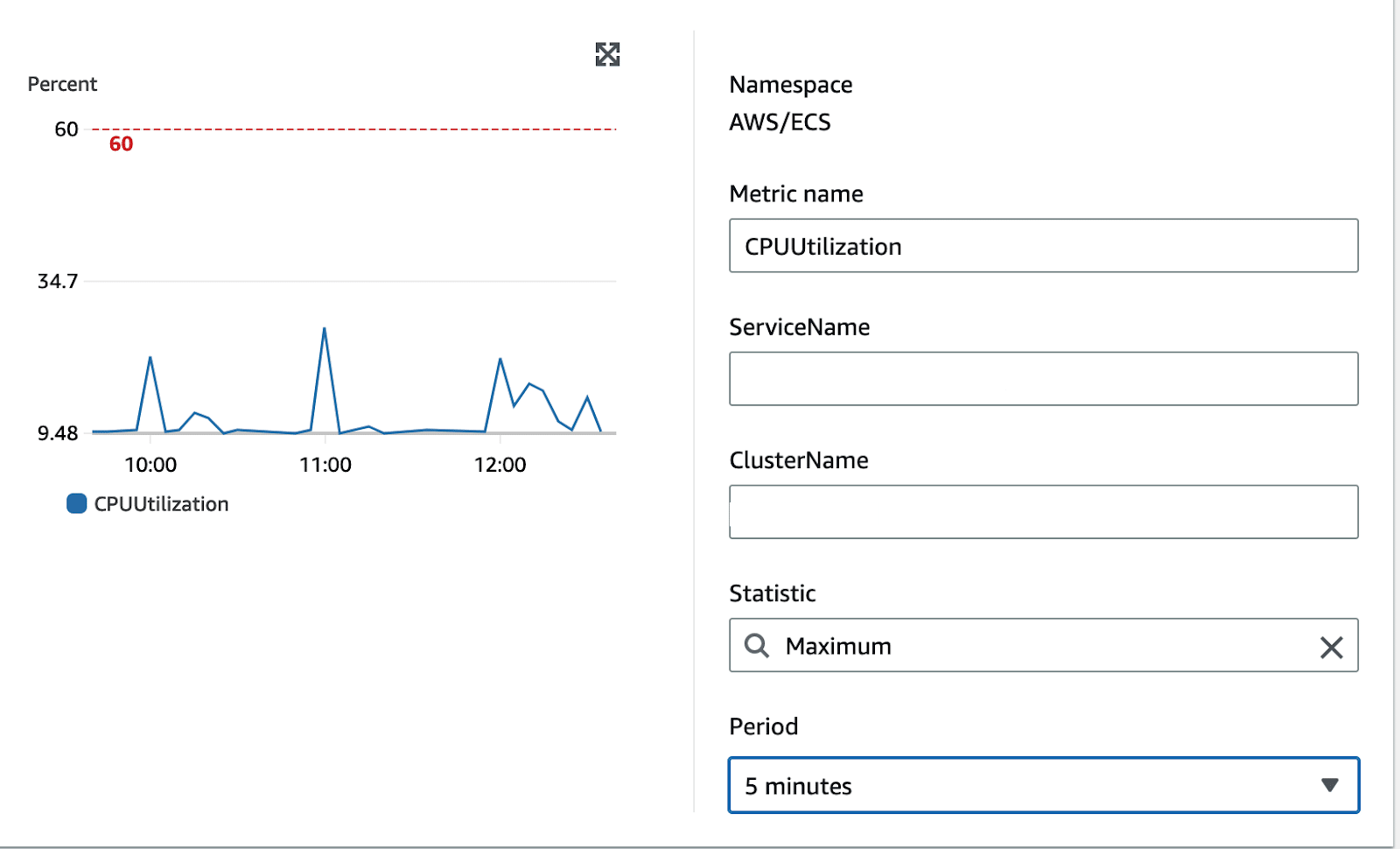Click the 12:00 time axis label
This screenshot has height=849, width=1400.
[x=500, y=465]
